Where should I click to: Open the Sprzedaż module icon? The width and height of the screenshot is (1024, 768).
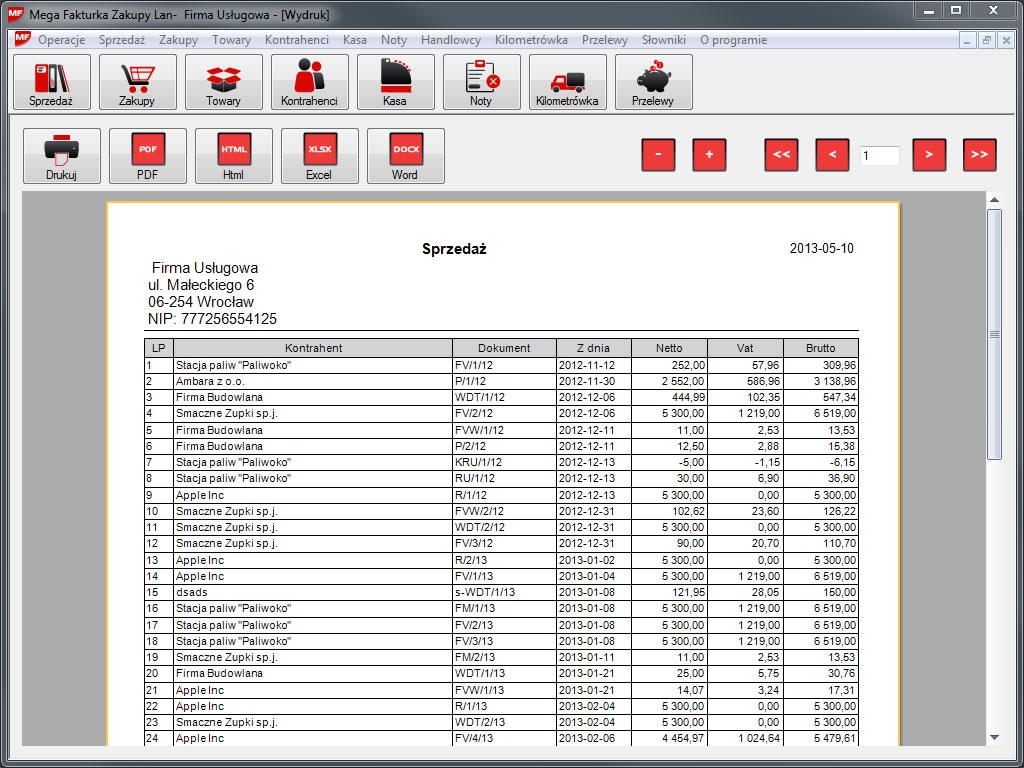click(x=51, y=82)
